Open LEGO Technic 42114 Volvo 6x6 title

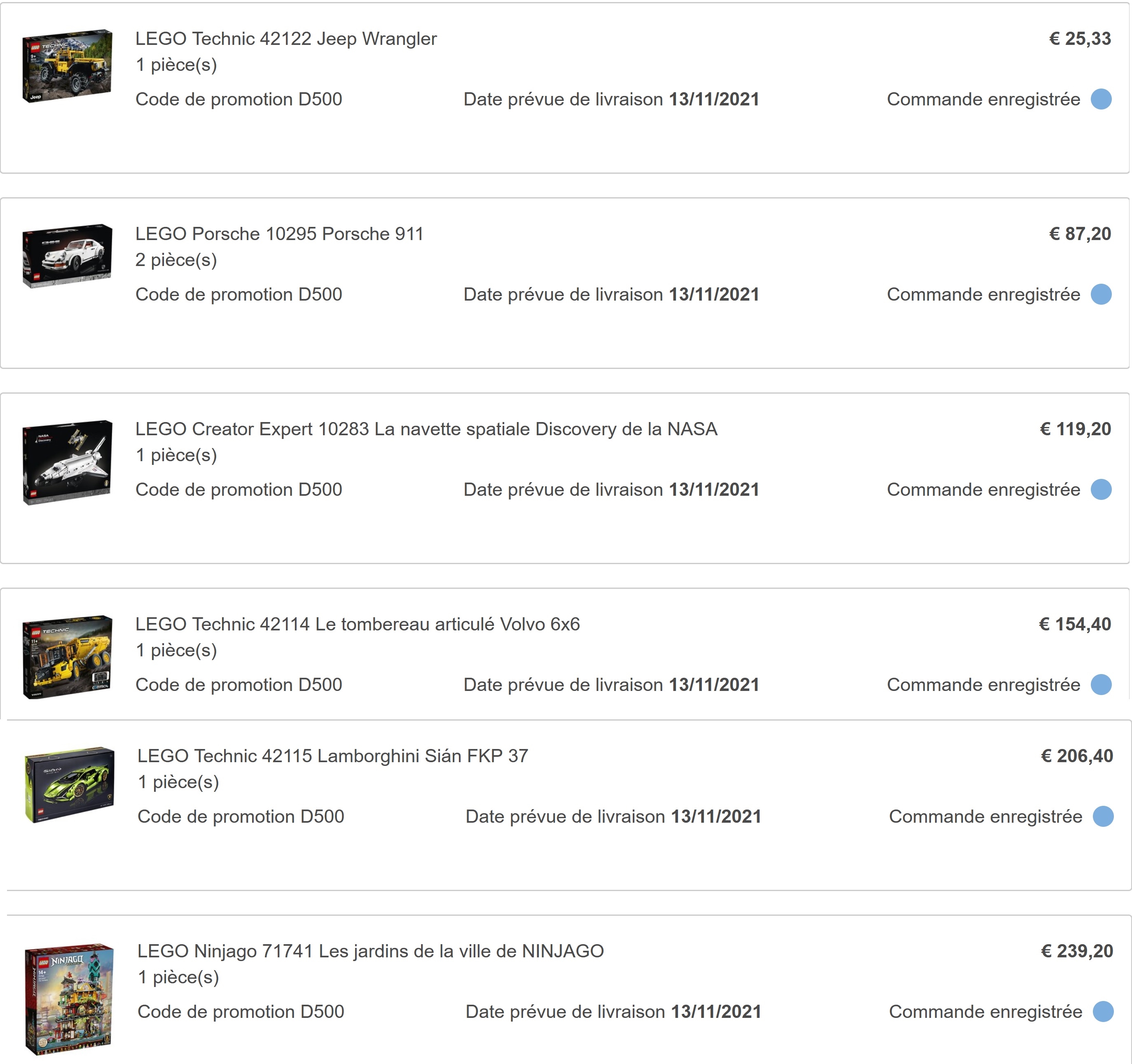coord(358,625)
